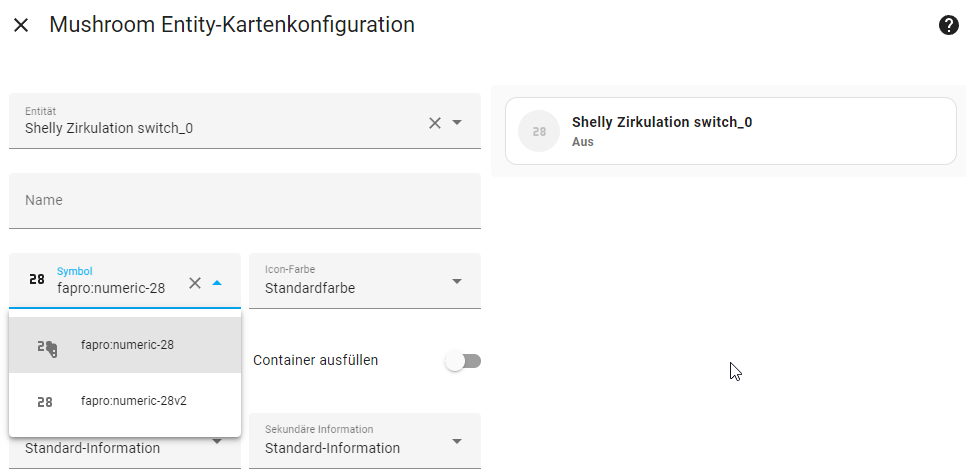Clear the Symbol field value

pyautogui.click(x=195, y=282)
